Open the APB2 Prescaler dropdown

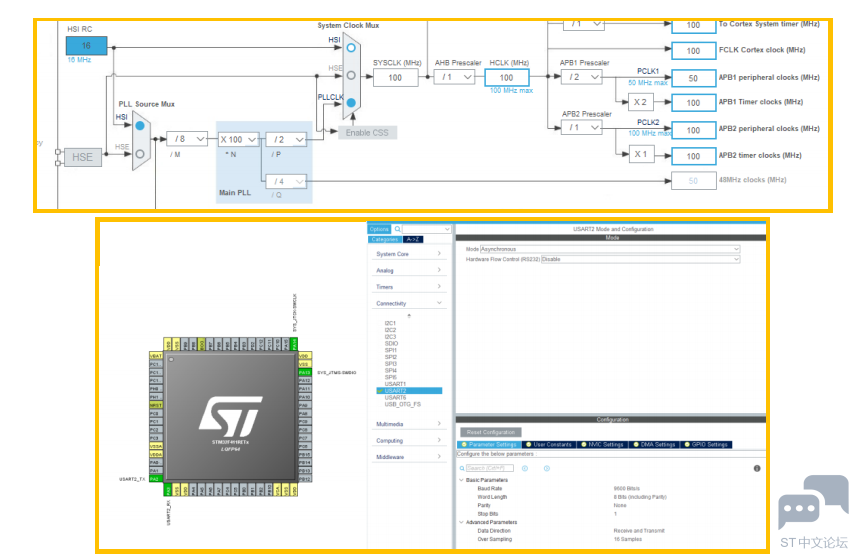point(582,127)
